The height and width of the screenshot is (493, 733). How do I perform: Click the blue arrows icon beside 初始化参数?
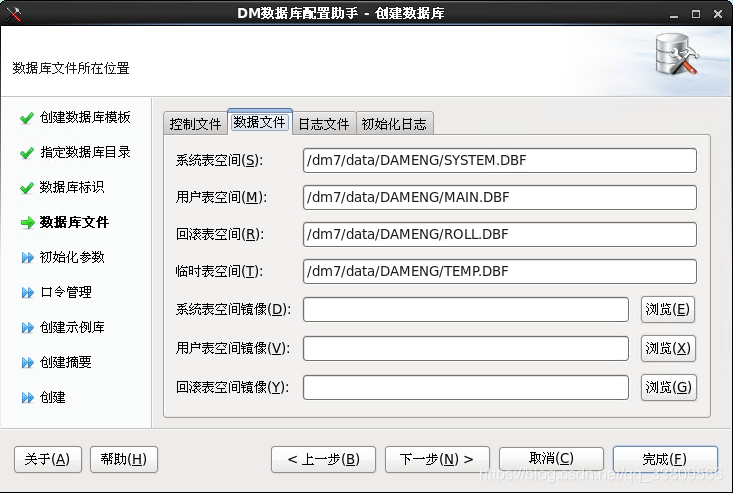28,257
